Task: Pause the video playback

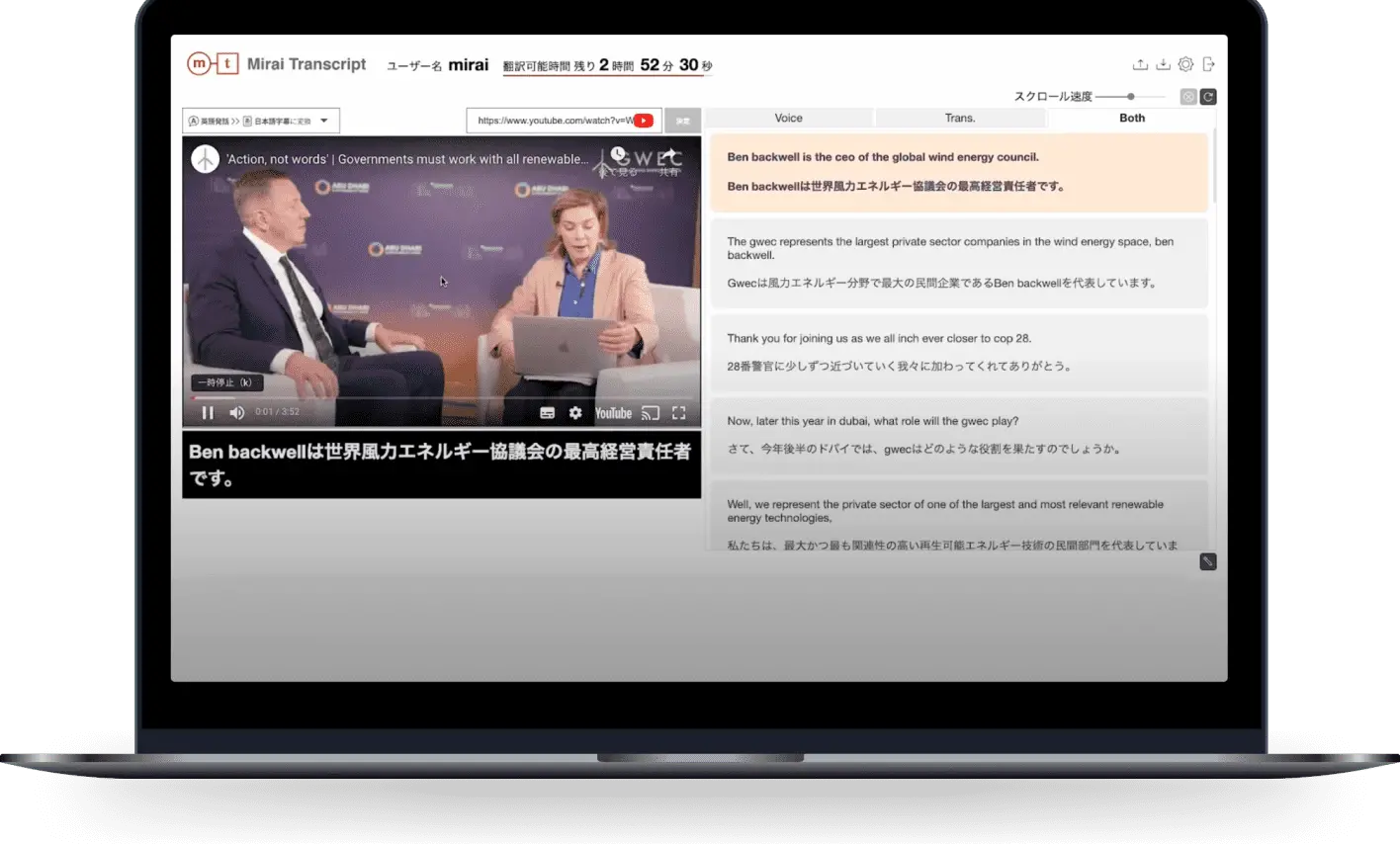Action: point(208,413)
